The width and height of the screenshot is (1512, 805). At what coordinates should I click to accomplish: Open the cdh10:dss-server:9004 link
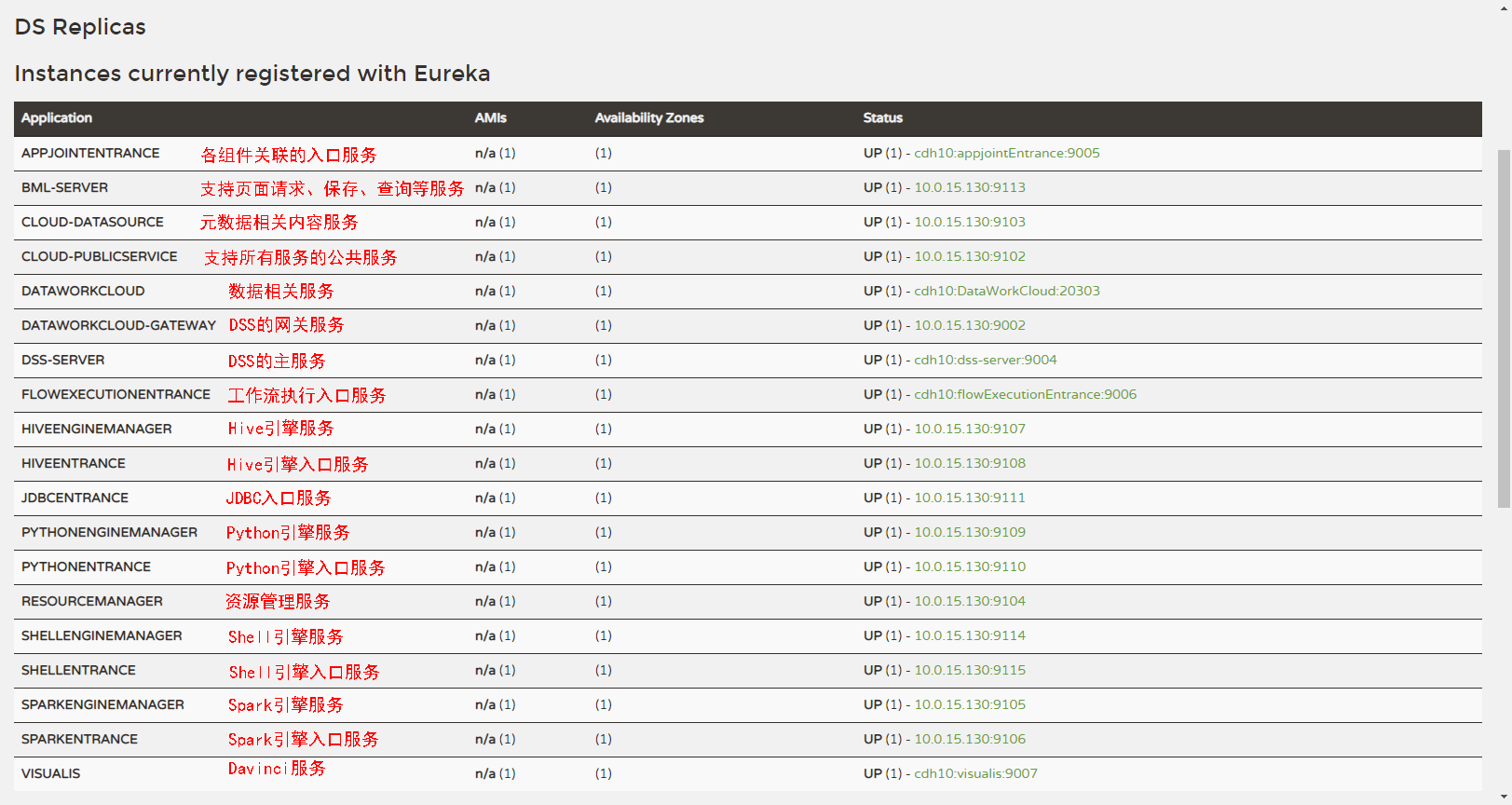click(985, 360)
